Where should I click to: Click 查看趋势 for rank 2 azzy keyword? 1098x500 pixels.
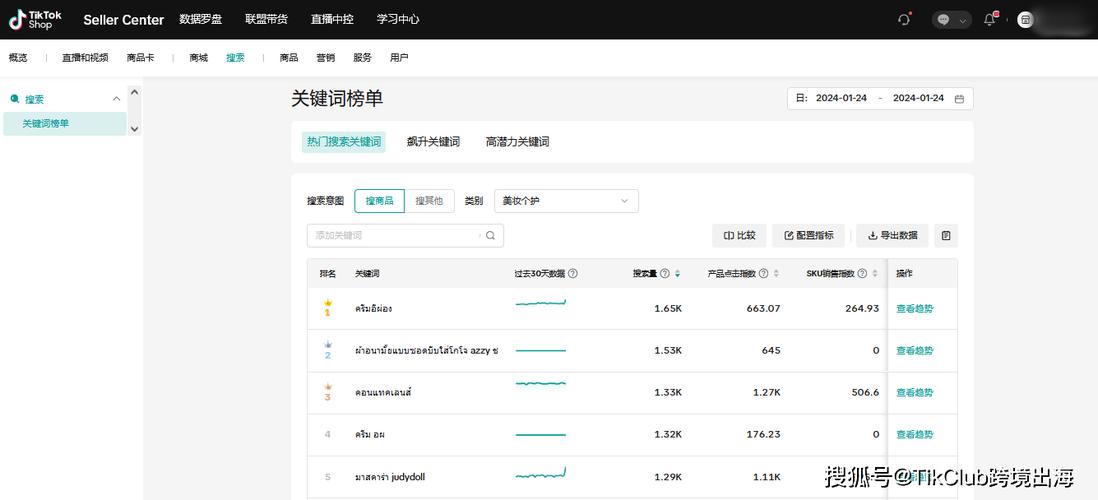coord(915,351)
